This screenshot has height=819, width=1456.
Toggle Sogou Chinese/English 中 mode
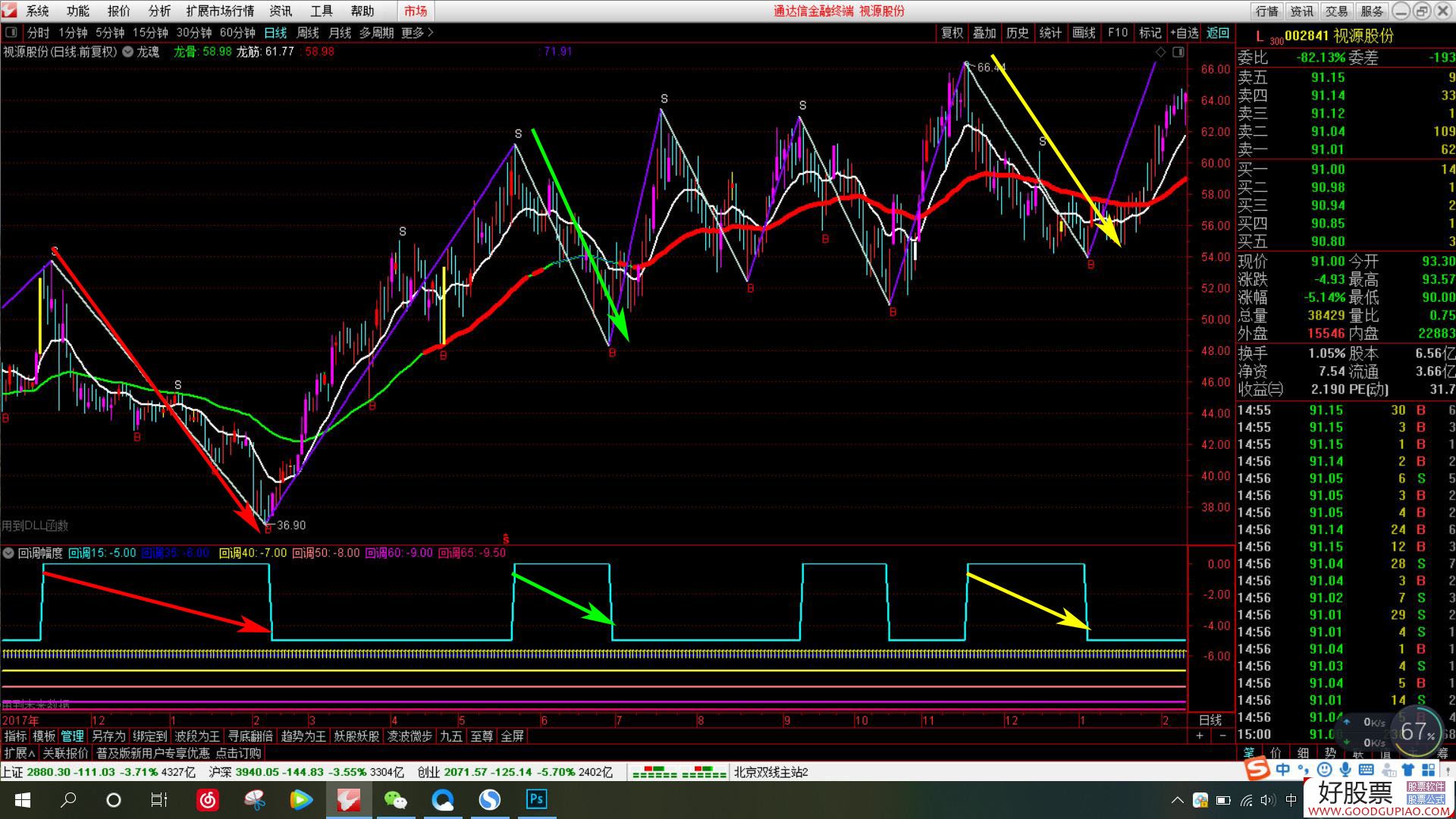tap(1282, 770)
